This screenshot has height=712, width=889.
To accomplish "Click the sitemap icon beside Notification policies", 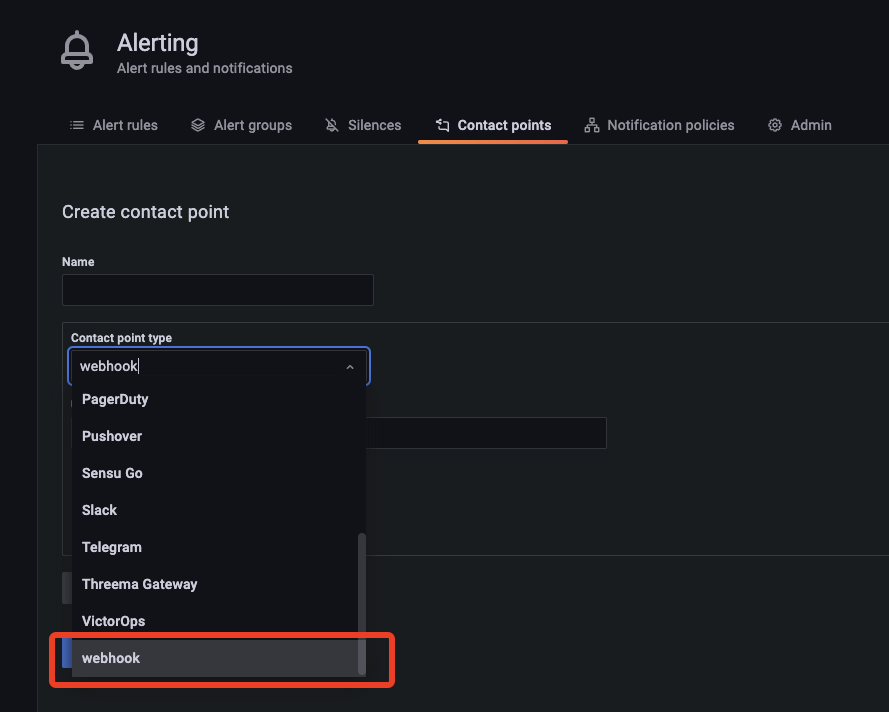I will point(590,124).
